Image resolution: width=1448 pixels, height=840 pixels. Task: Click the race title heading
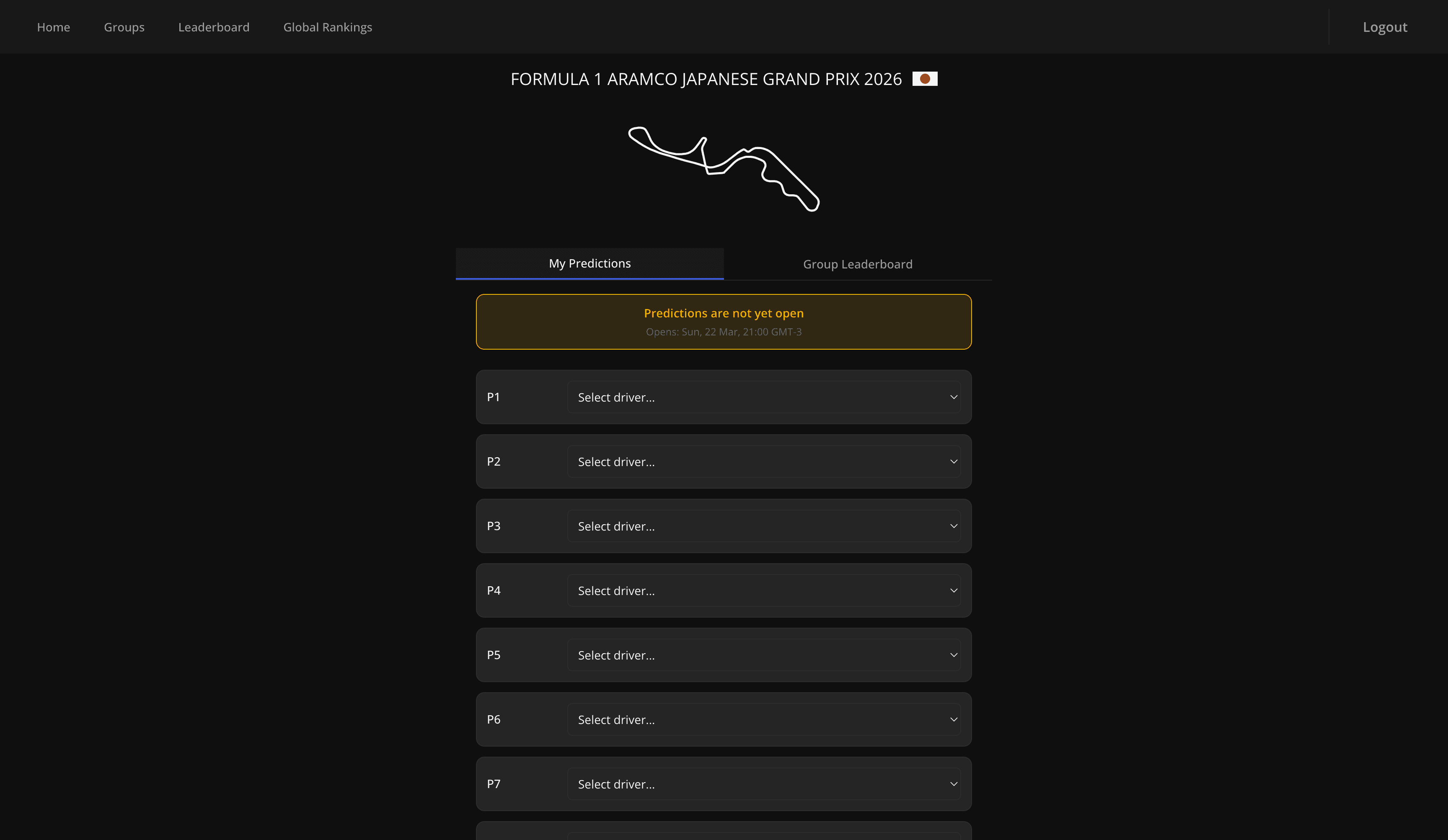coord(706,79)
